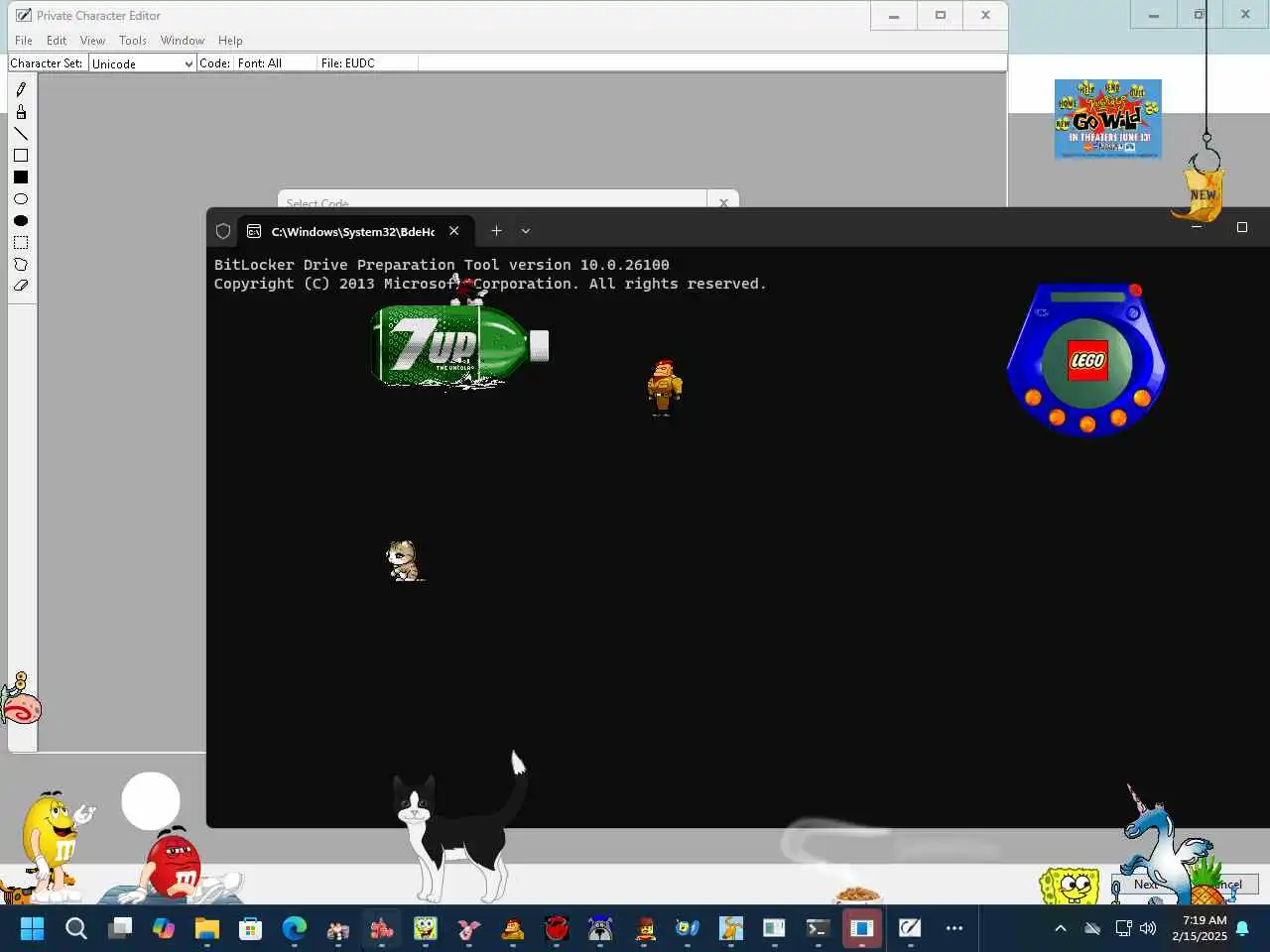Open Microsoft Store from the taskbar
The height and width of the screenshot is (952, 1270).
(251, 928)
